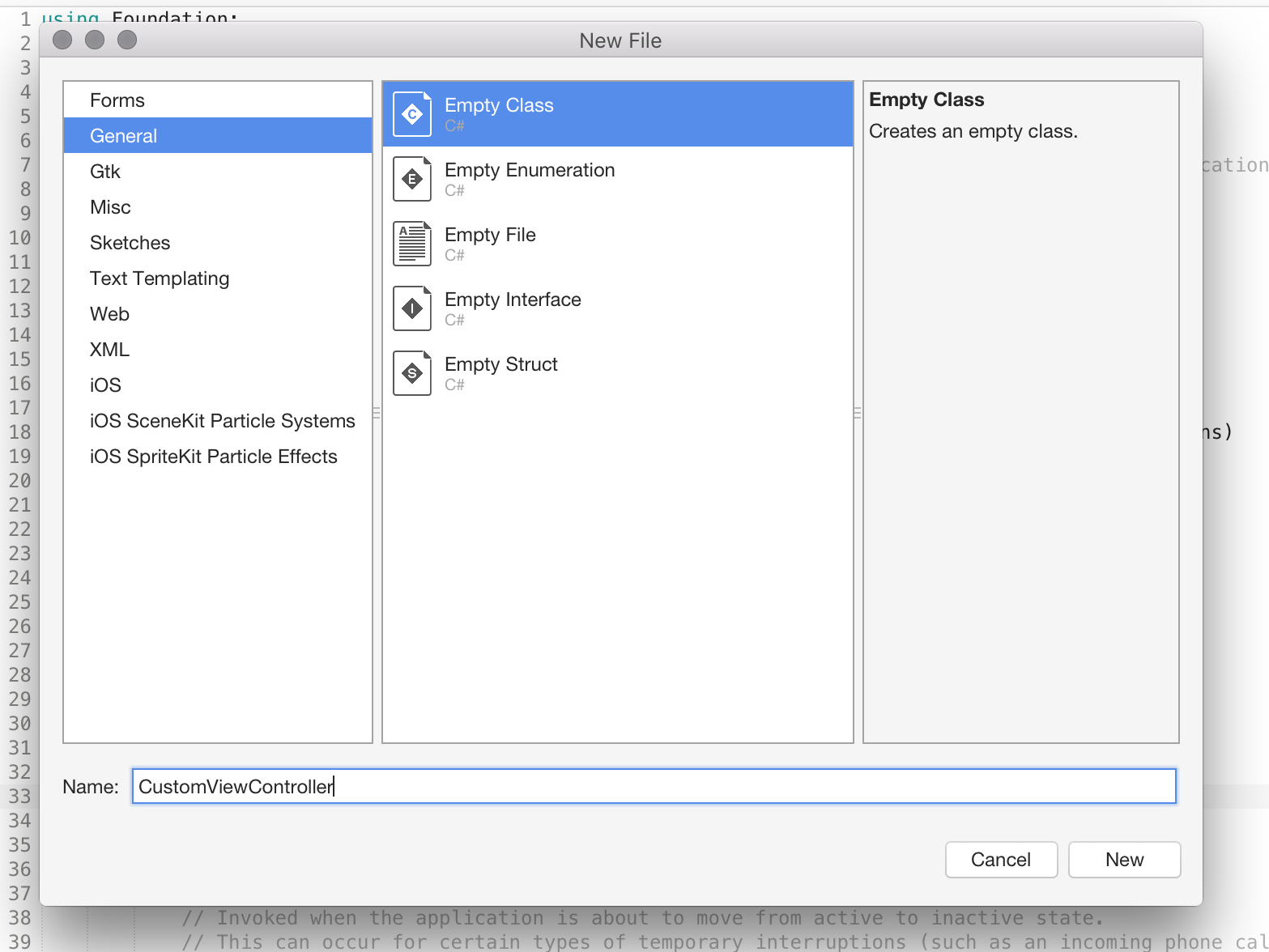Viewport: 1269px width, 952px height.
Task: Click Cancel to dismiss the dialog
Action: 1001,860
